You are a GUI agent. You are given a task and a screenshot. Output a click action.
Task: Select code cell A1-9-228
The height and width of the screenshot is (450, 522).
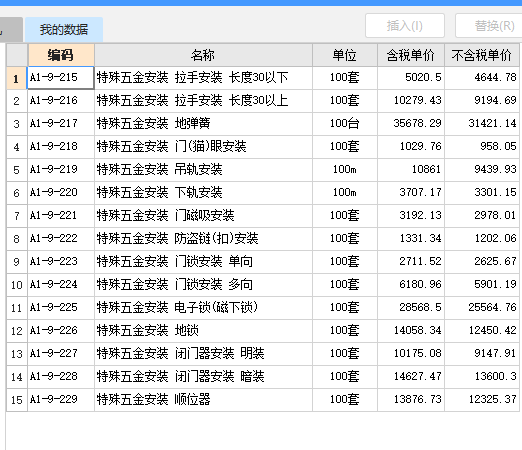tap(61, 377)
